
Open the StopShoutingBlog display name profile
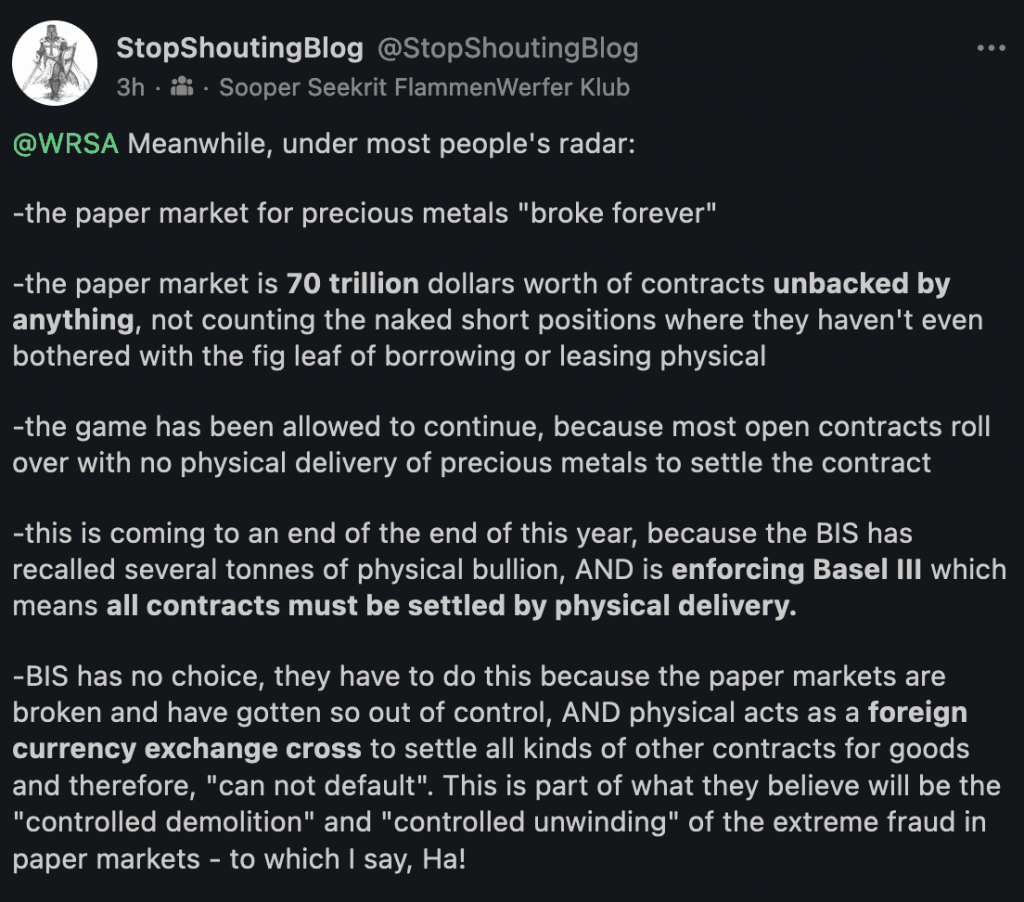pos(240,48)
